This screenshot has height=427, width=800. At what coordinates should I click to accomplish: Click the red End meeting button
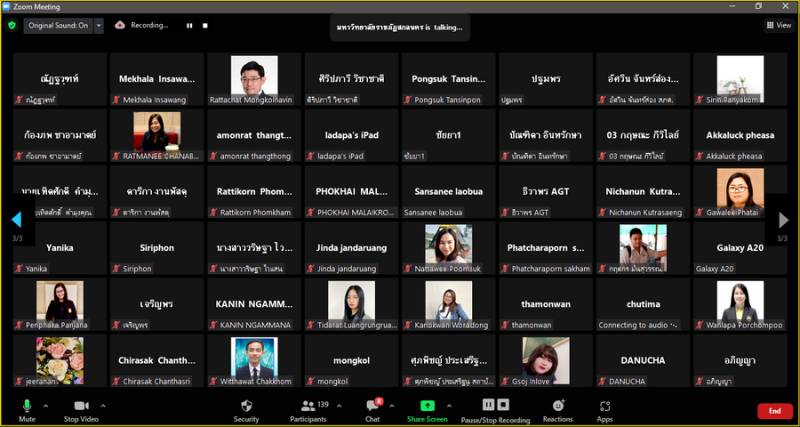(x=774, y=411)
